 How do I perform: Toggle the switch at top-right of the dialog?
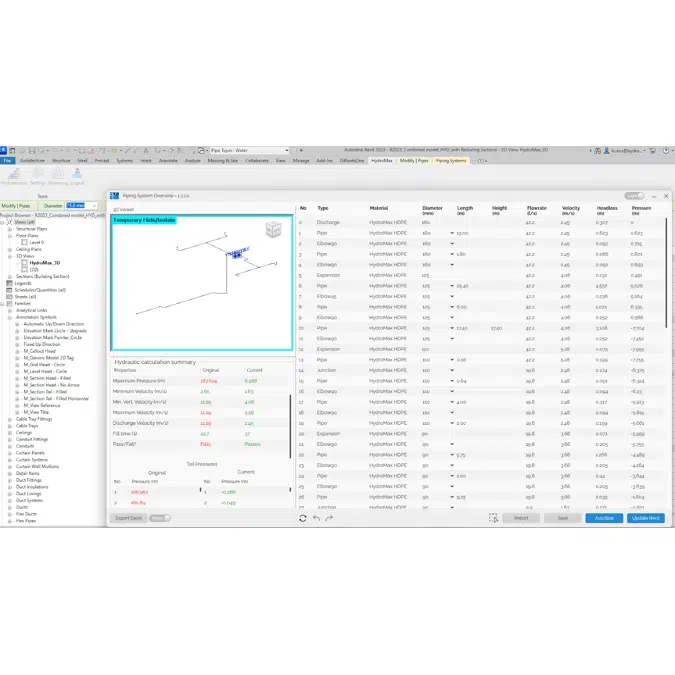pyautogui.click(x=633, y=196)
